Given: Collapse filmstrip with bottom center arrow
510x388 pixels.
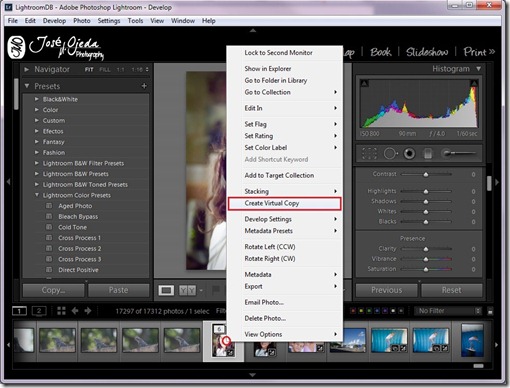Looking at the screenshot, I should pos(253,375).
